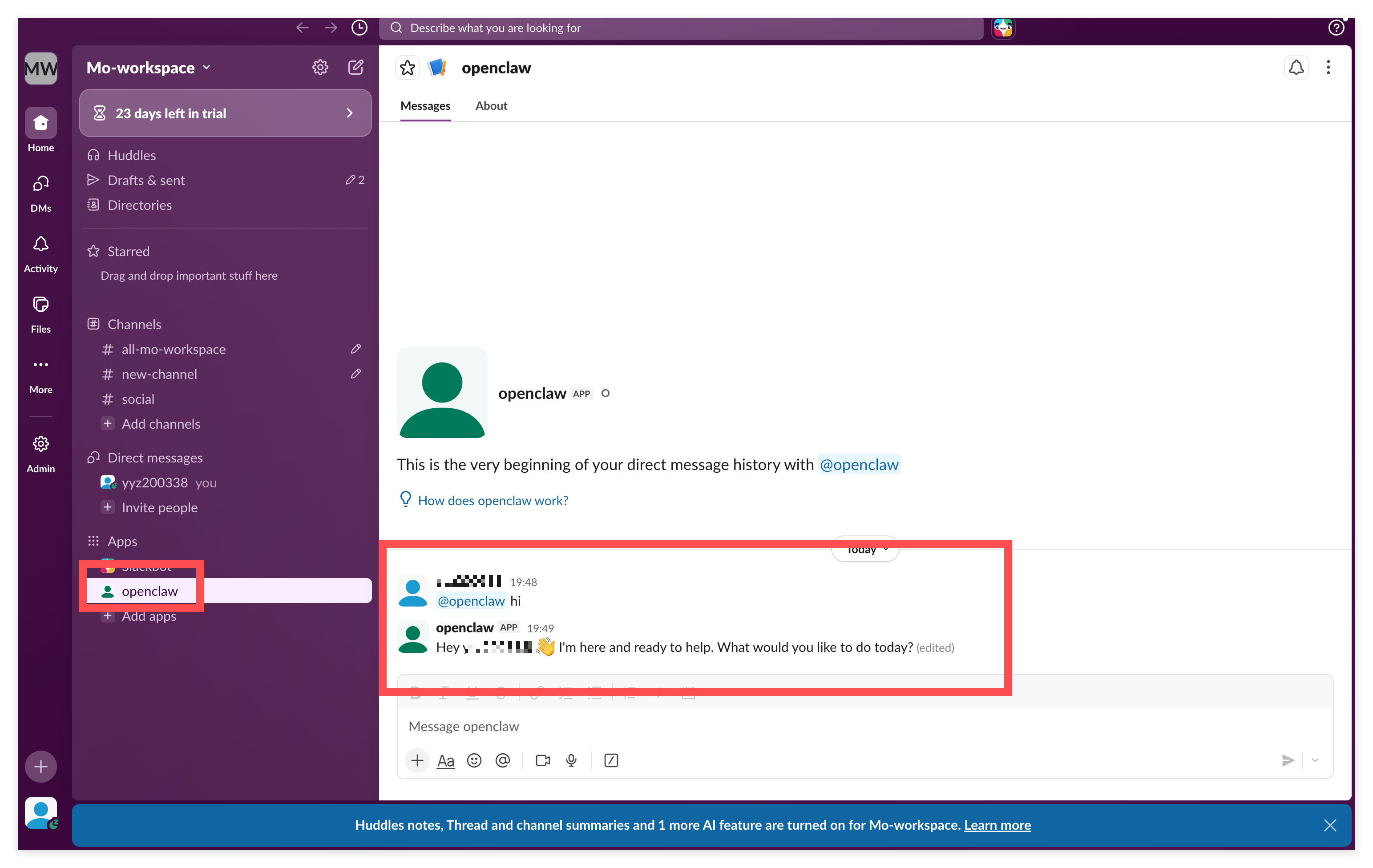Image resolution: width=1373 pixels, height=868 pixels.
Task: Click How does openclaw work?
Action: click(x=493, y=500)
